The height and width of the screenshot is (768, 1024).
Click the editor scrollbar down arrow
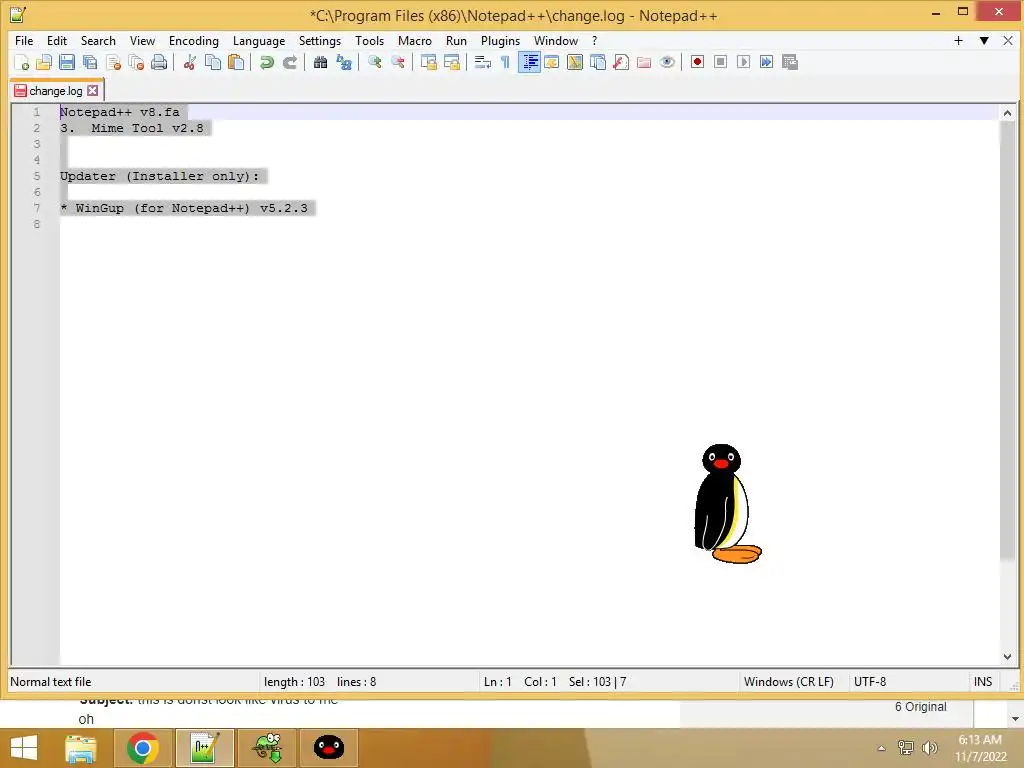click(x=1007, y=656)
